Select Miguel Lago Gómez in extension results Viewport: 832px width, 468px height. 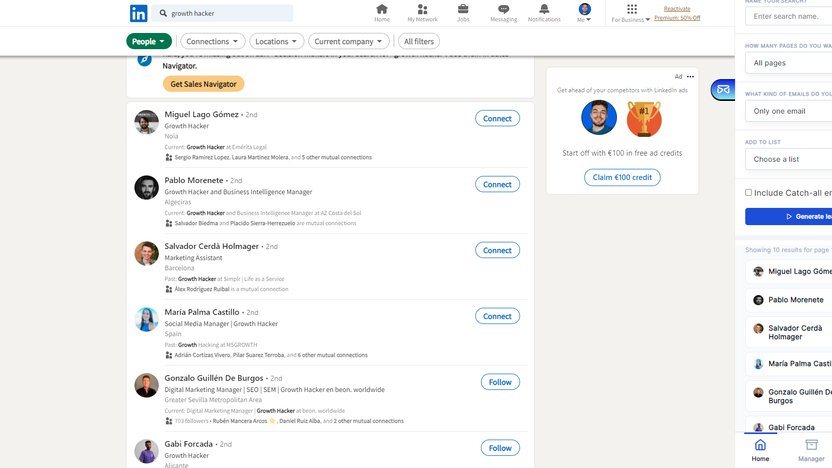coord(789,271)
